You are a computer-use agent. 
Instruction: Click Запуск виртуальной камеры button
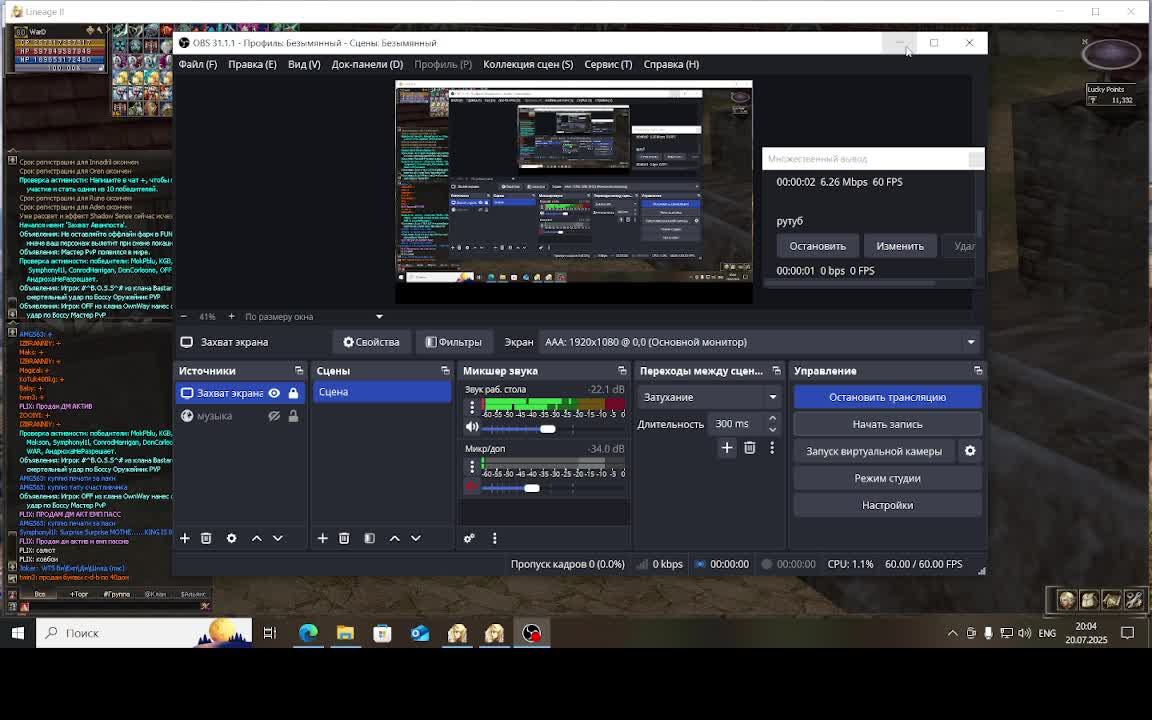[x=874, y=451]
